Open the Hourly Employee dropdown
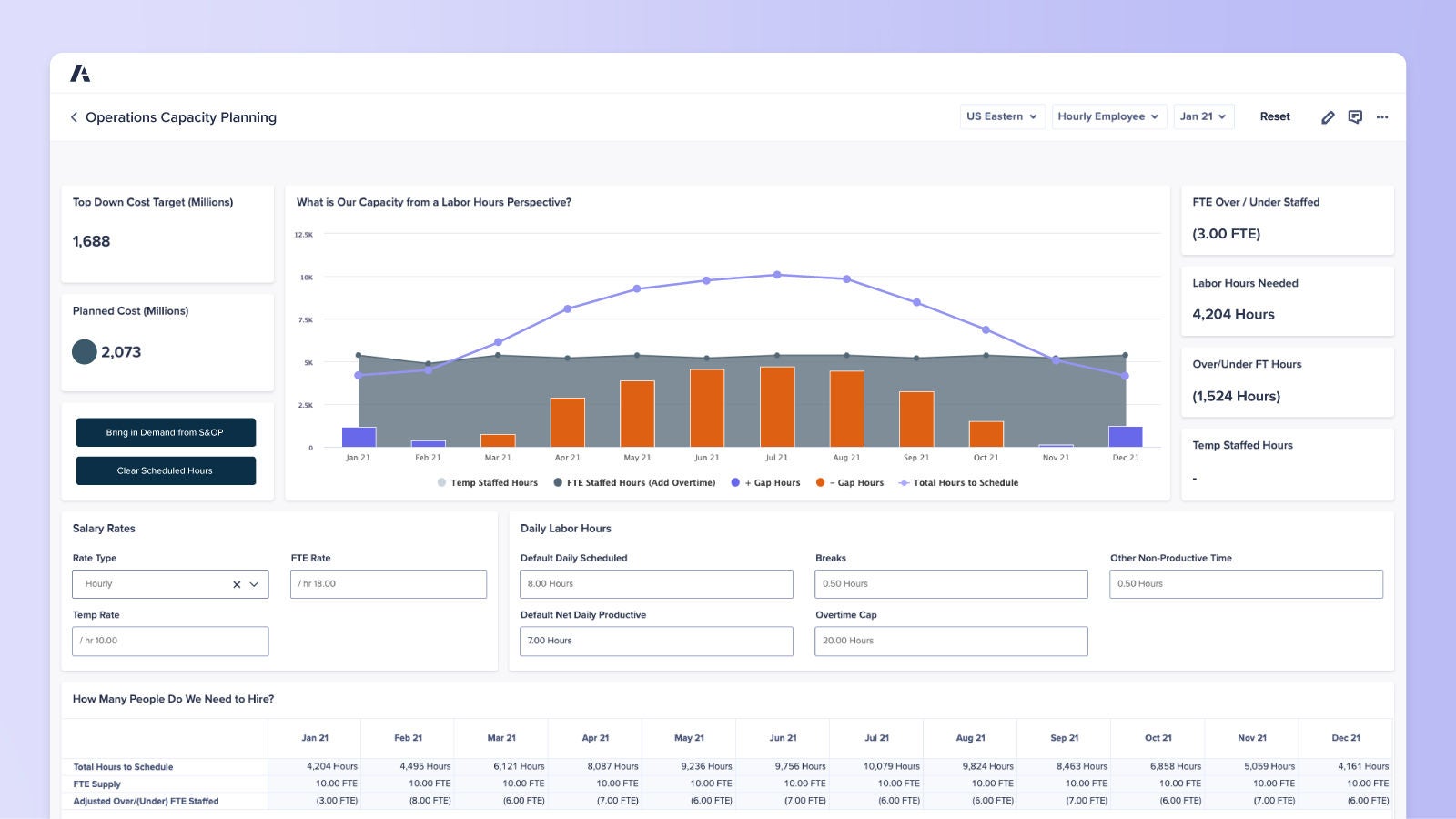1456x819 pixels. tap(1108, 116)
